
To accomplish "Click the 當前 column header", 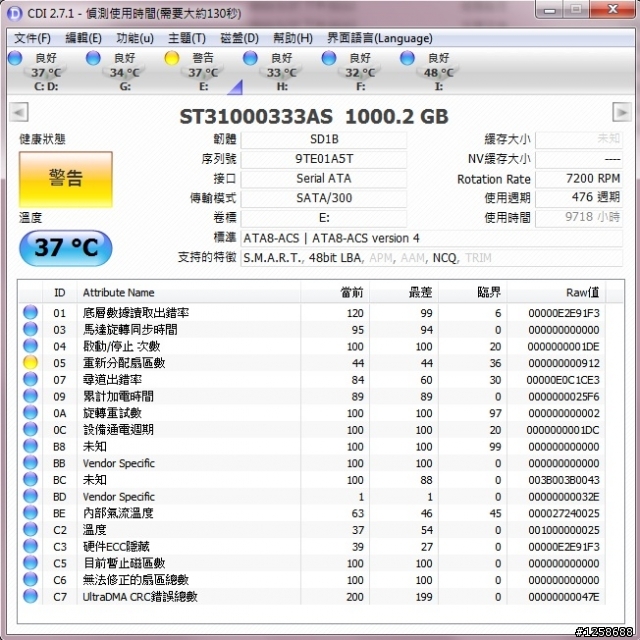I will point(335,293).
